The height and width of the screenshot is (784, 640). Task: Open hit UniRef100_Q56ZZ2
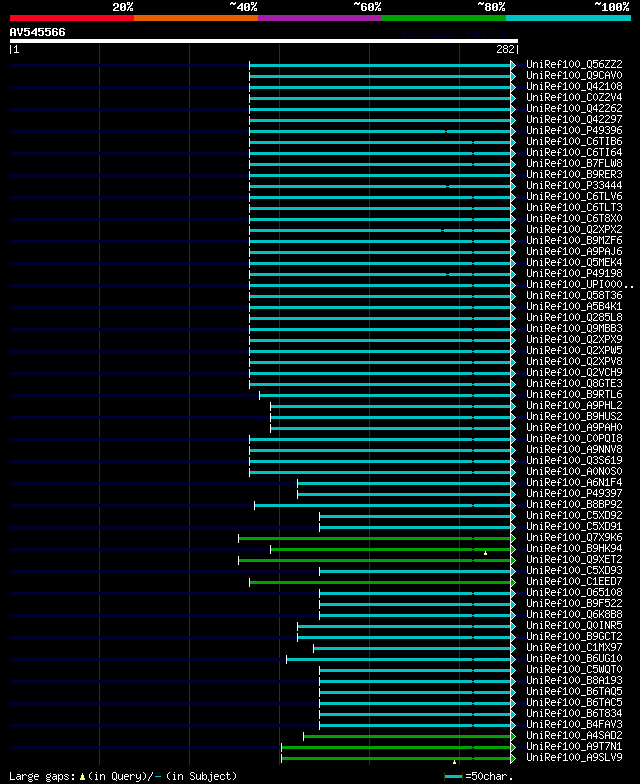click(574, 64)
